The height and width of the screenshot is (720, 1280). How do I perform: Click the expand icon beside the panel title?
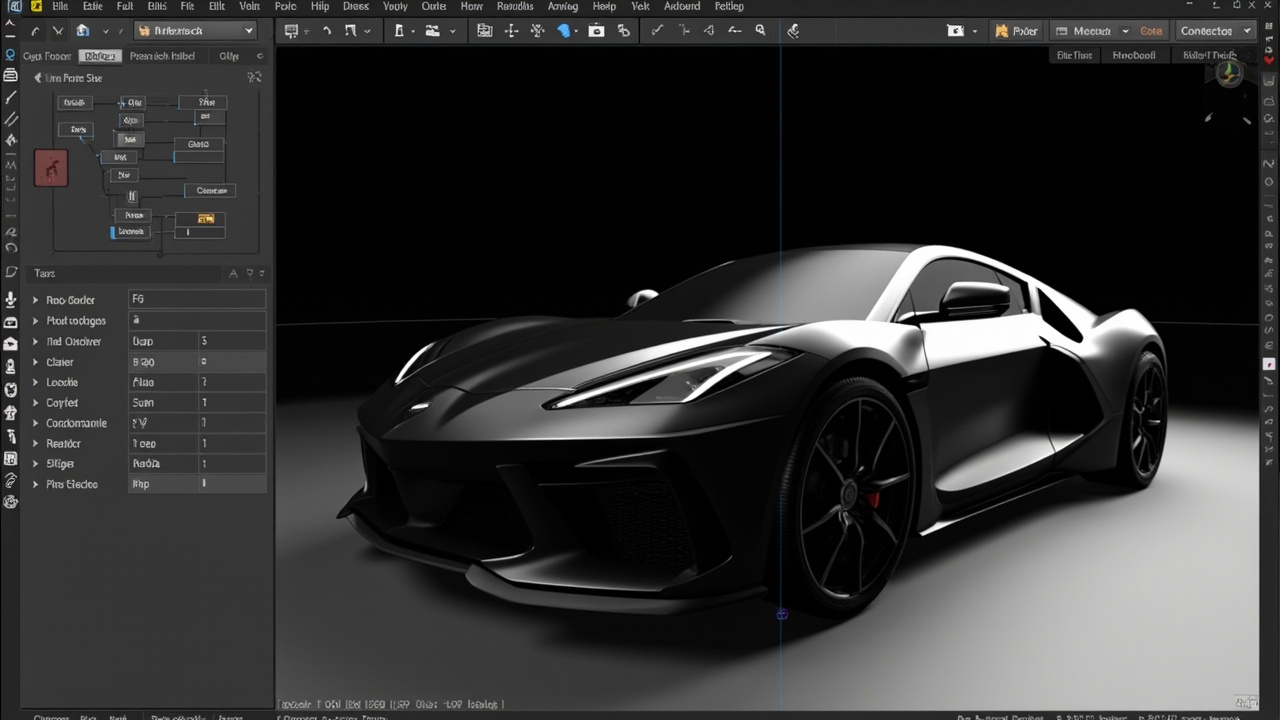point(255,78)
